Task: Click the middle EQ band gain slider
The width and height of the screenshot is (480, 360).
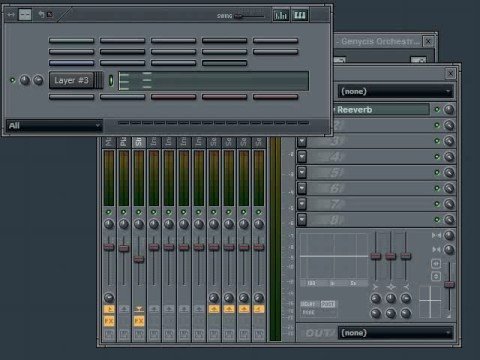Action: (x=391, y=256)
